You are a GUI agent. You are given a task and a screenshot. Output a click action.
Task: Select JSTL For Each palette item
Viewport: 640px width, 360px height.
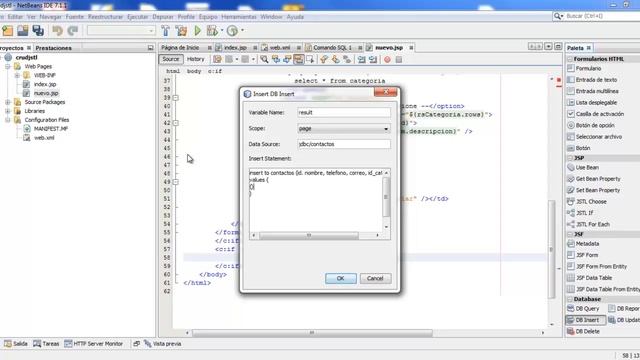[589, 224]
